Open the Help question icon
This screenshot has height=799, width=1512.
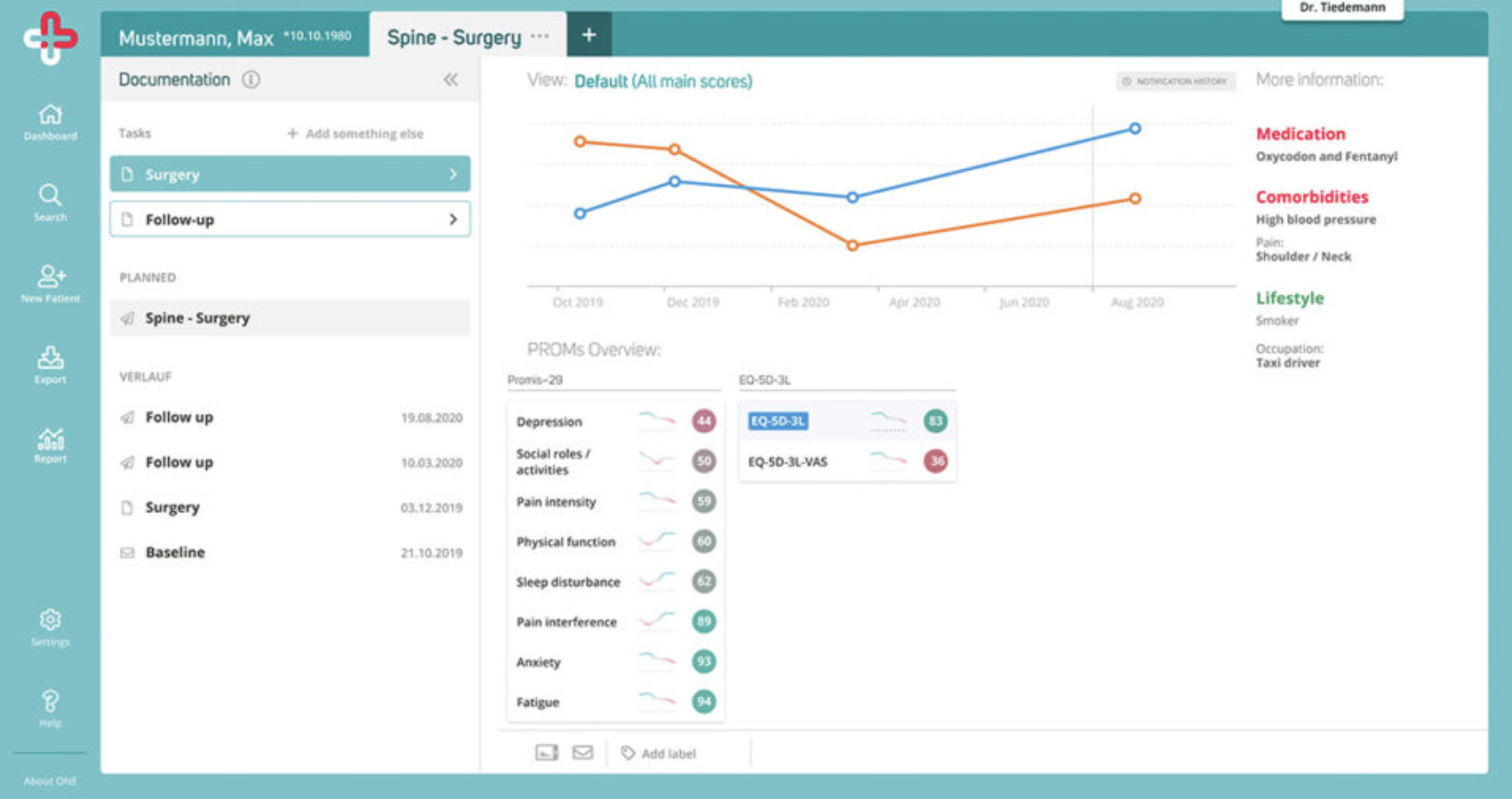(50, 701)
